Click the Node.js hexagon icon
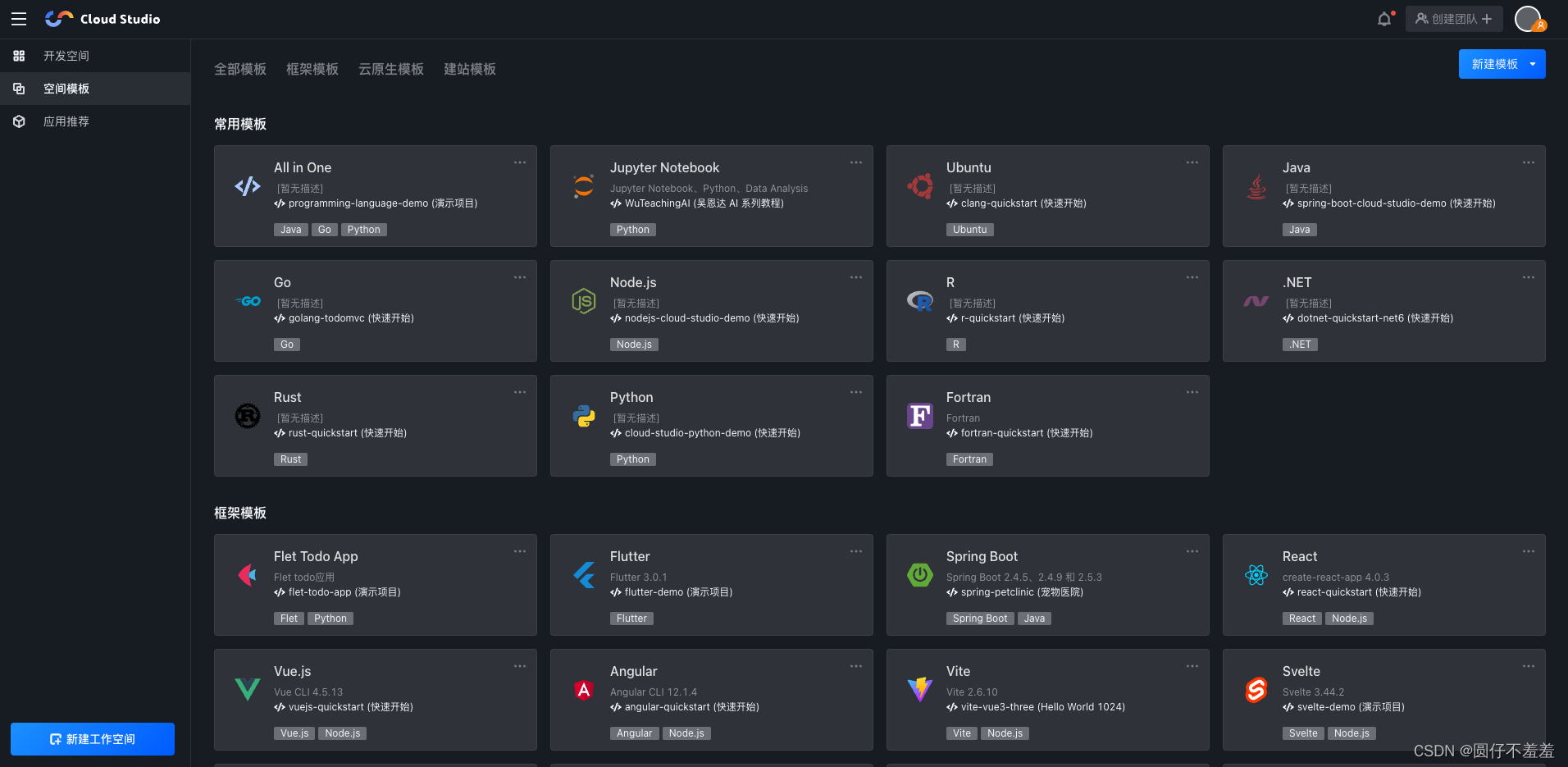Image resolution: width=1568 pixels, height=767 pixels. (x=584, y=301)
